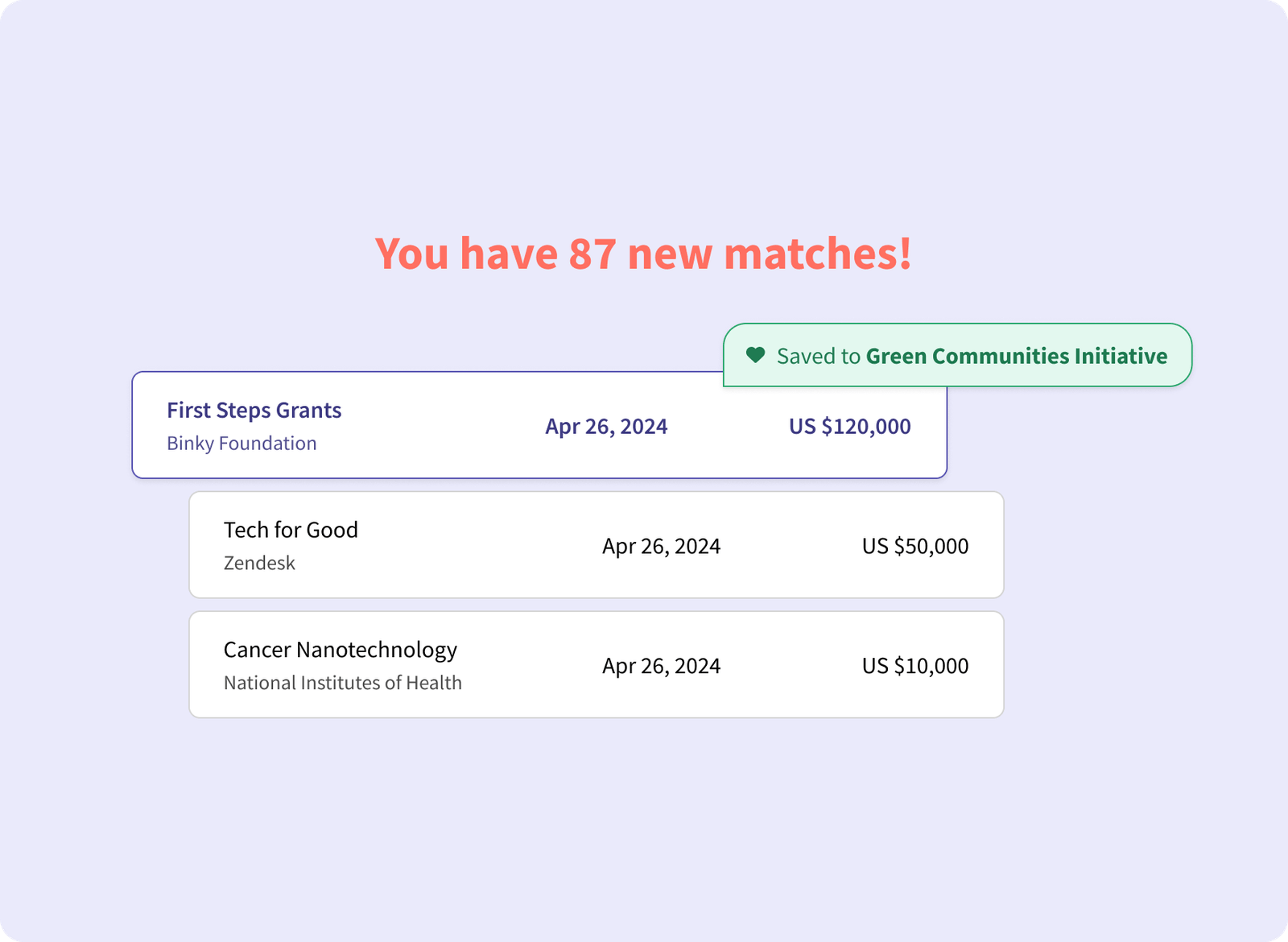Click the National Institutes of Health funder

(342, 683)
